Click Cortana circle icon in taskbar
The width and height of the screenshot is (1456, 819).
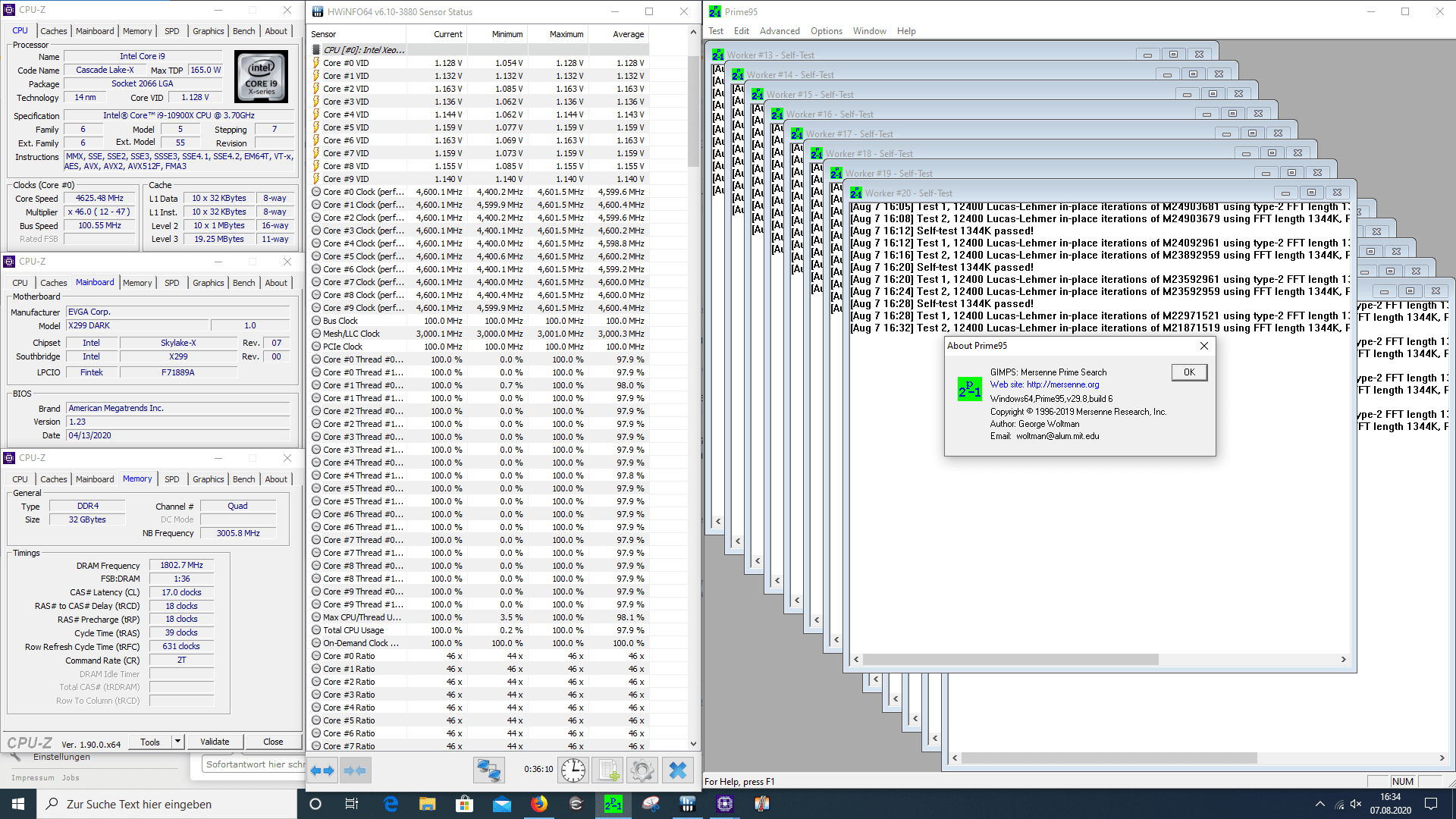315,804
